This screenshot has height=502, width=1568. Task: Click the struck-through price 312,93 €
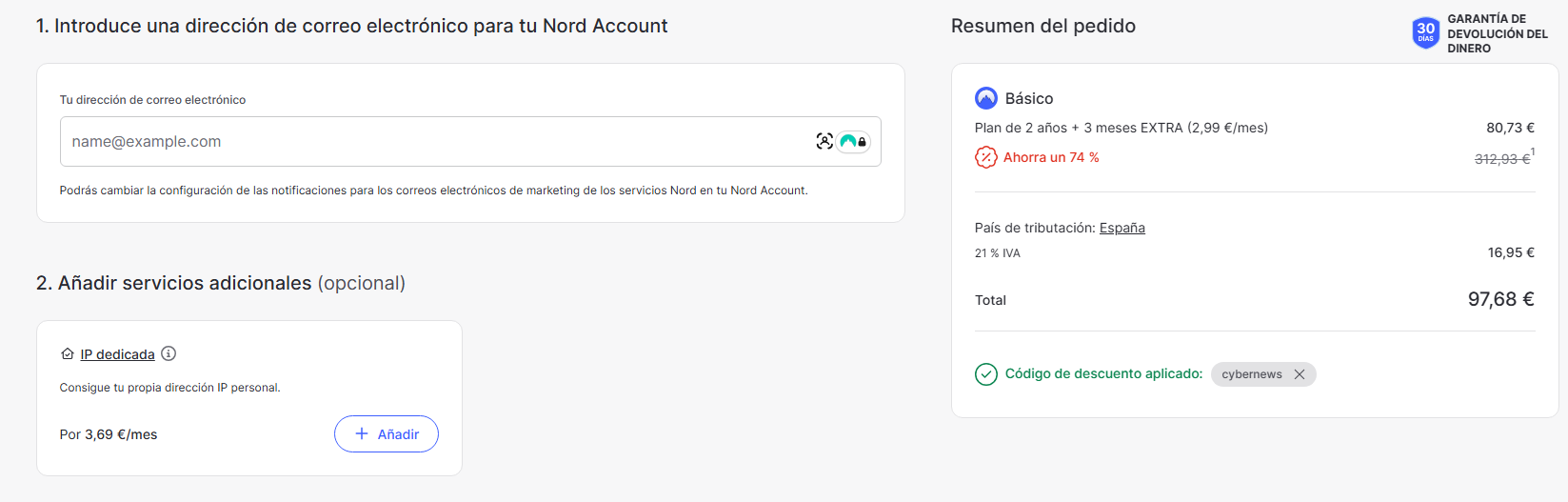point(1502,159)
